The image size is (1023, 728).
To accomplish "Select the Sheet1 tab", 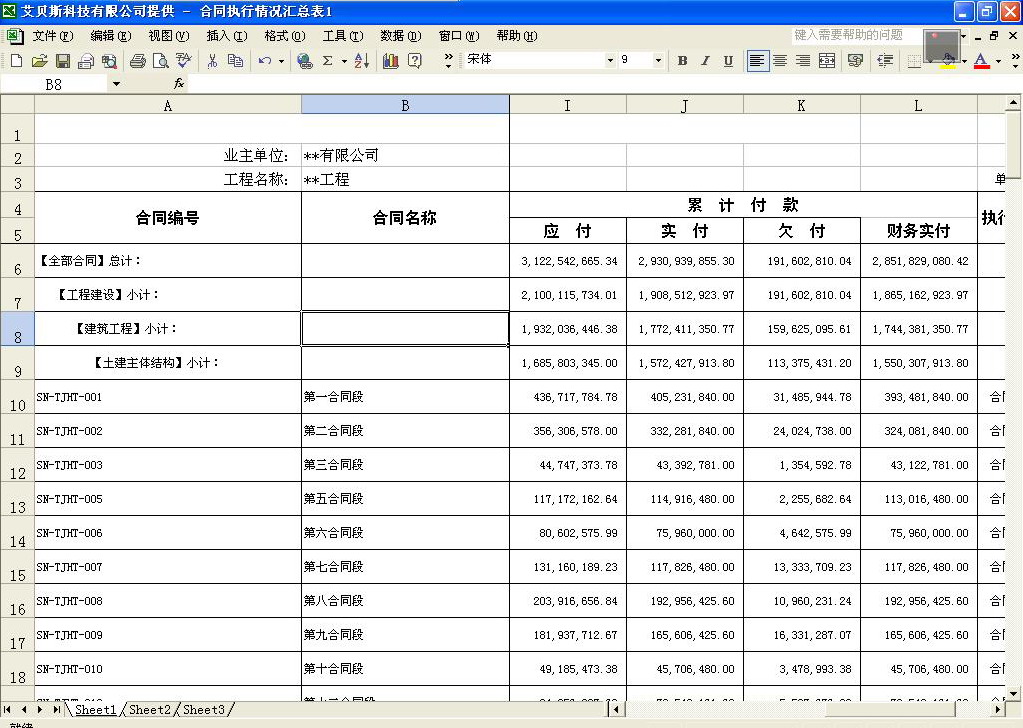I will [95, 709].
